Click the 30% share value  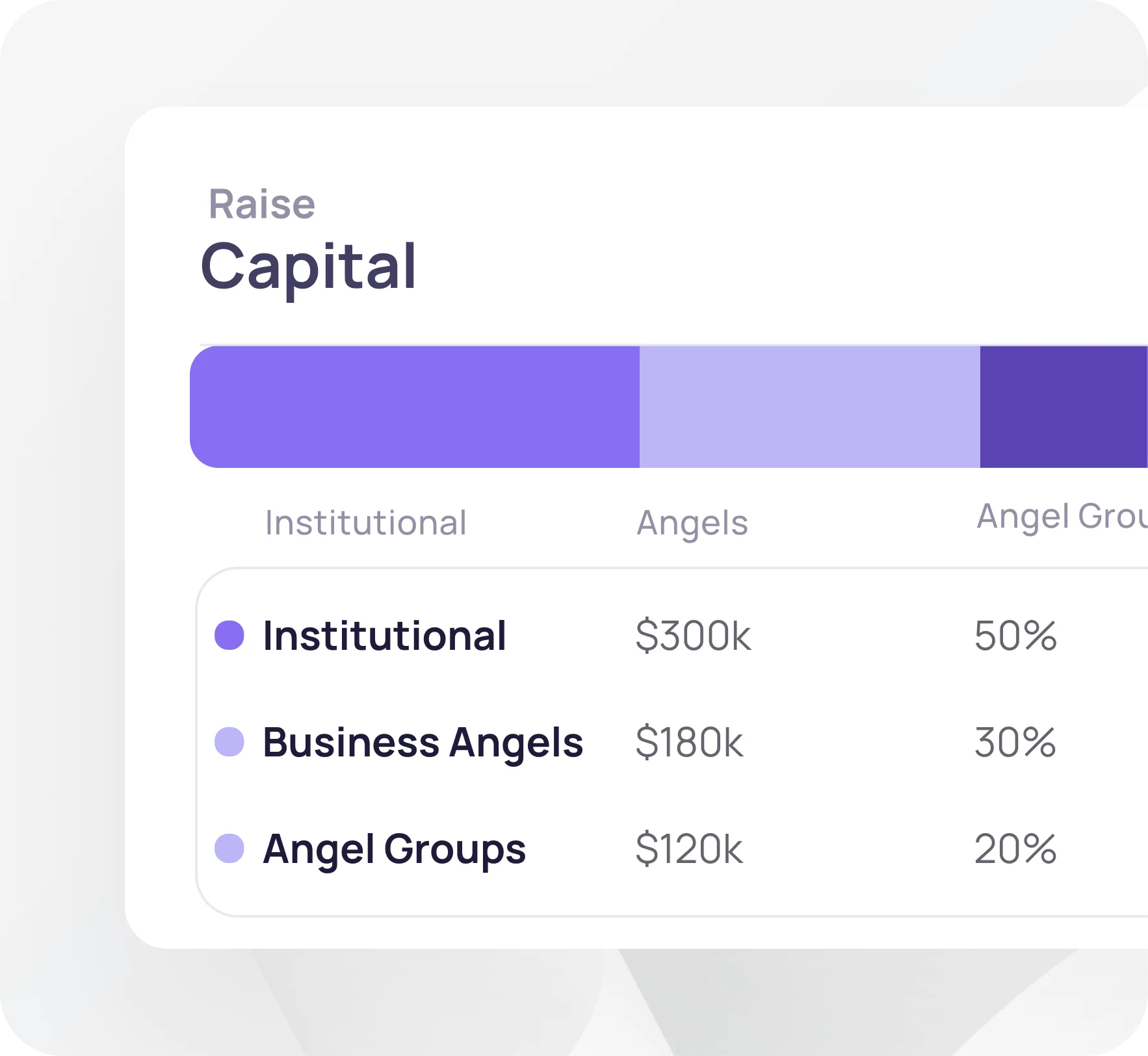[x=1015, y=741]
